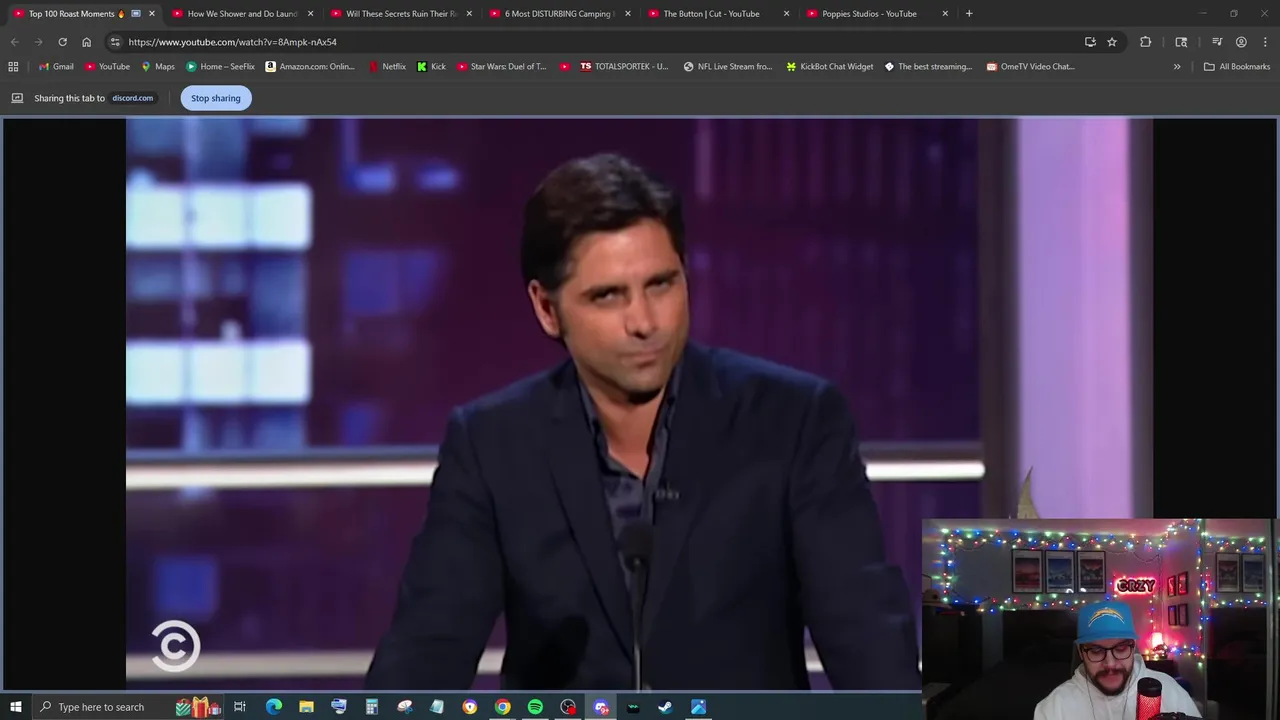Open the install/cast screen icon in address bar
The image size is (1280, 720).
[1090, 42]
